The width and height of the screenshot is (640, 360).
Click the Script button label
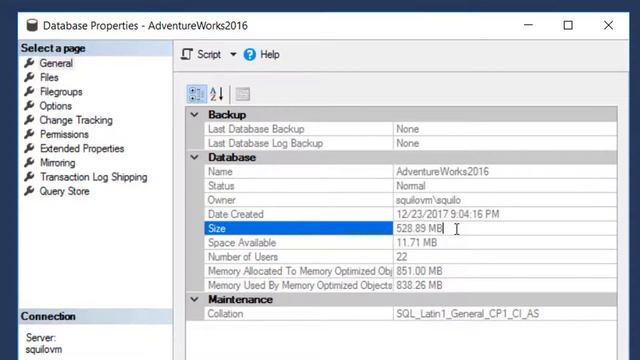pyautogui.click(x=209, y=54)
